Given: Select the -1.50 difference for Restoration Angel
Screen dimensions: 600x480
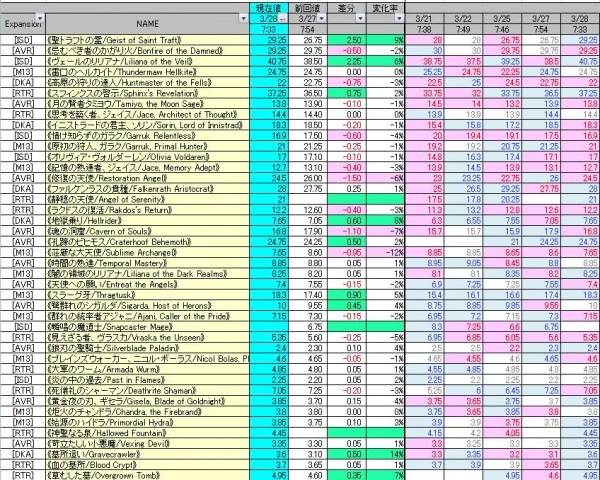Looking at the screenshot, I should click(347, 178).
